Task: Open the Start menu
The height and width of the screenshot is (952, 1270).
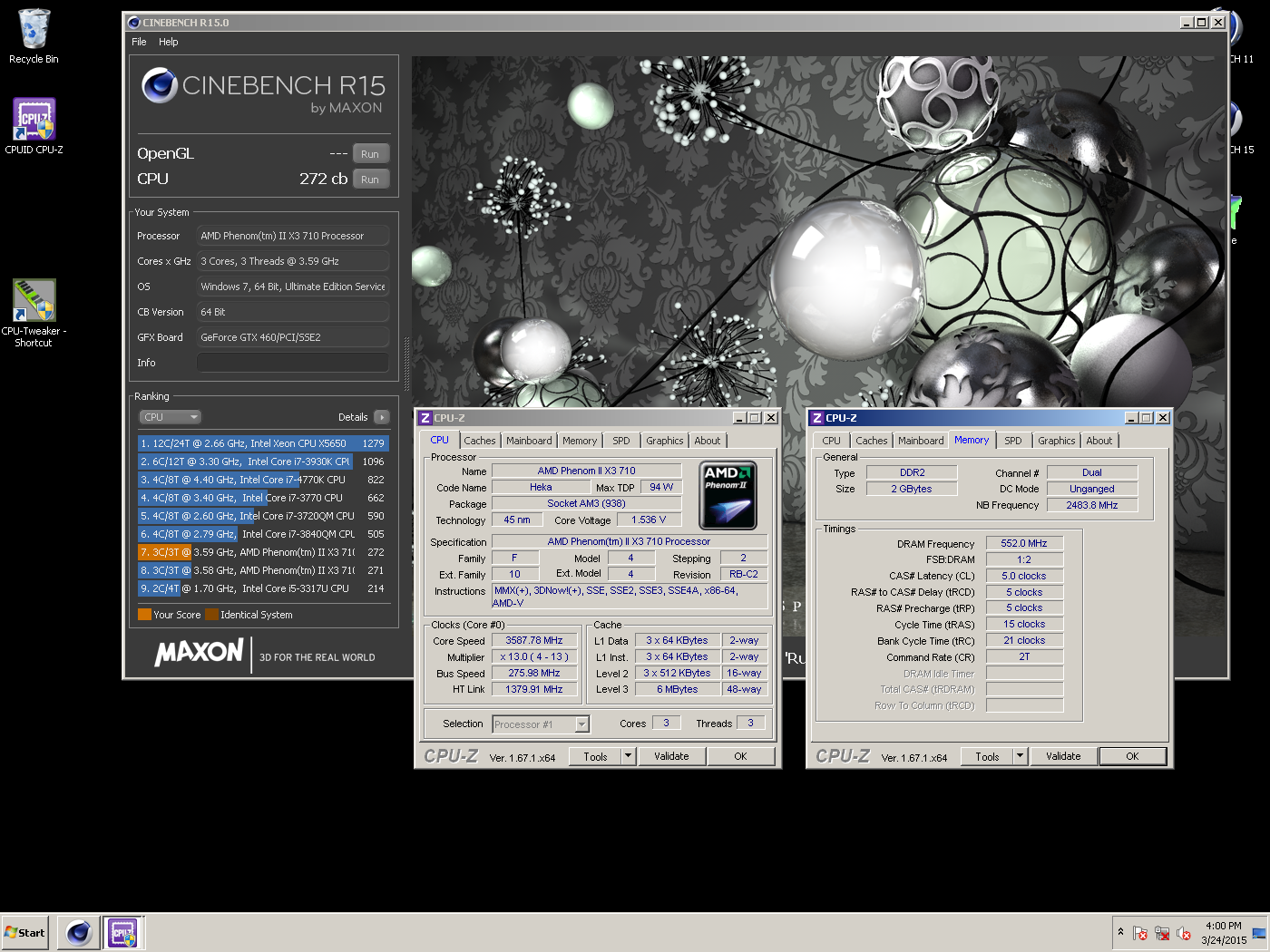Action: coord(25,932)
